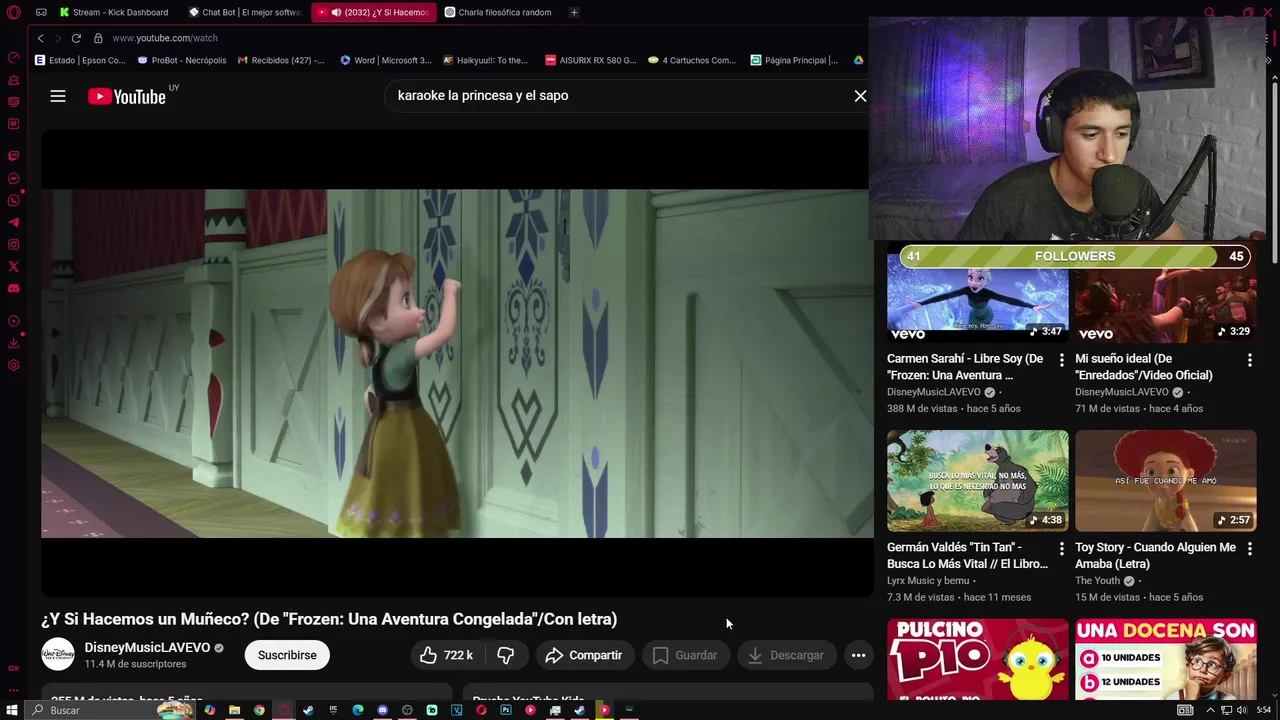Screen dimensions: 1280x720
Task: Open options for Toy Story Cuando Alguien video
Action: click(x=1250, y=549)
